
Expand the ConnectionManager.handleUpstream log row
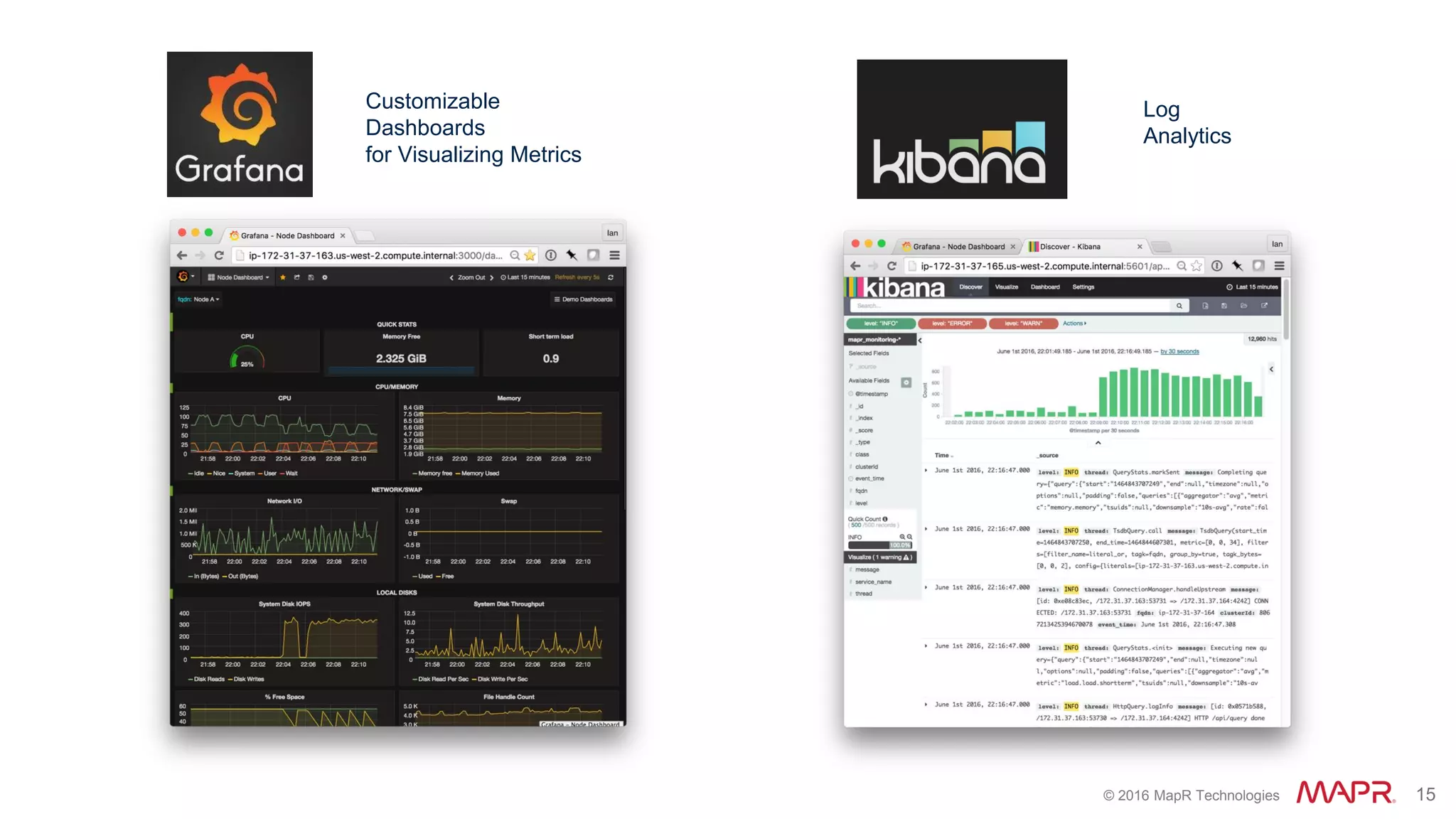[x=926, y=587]
